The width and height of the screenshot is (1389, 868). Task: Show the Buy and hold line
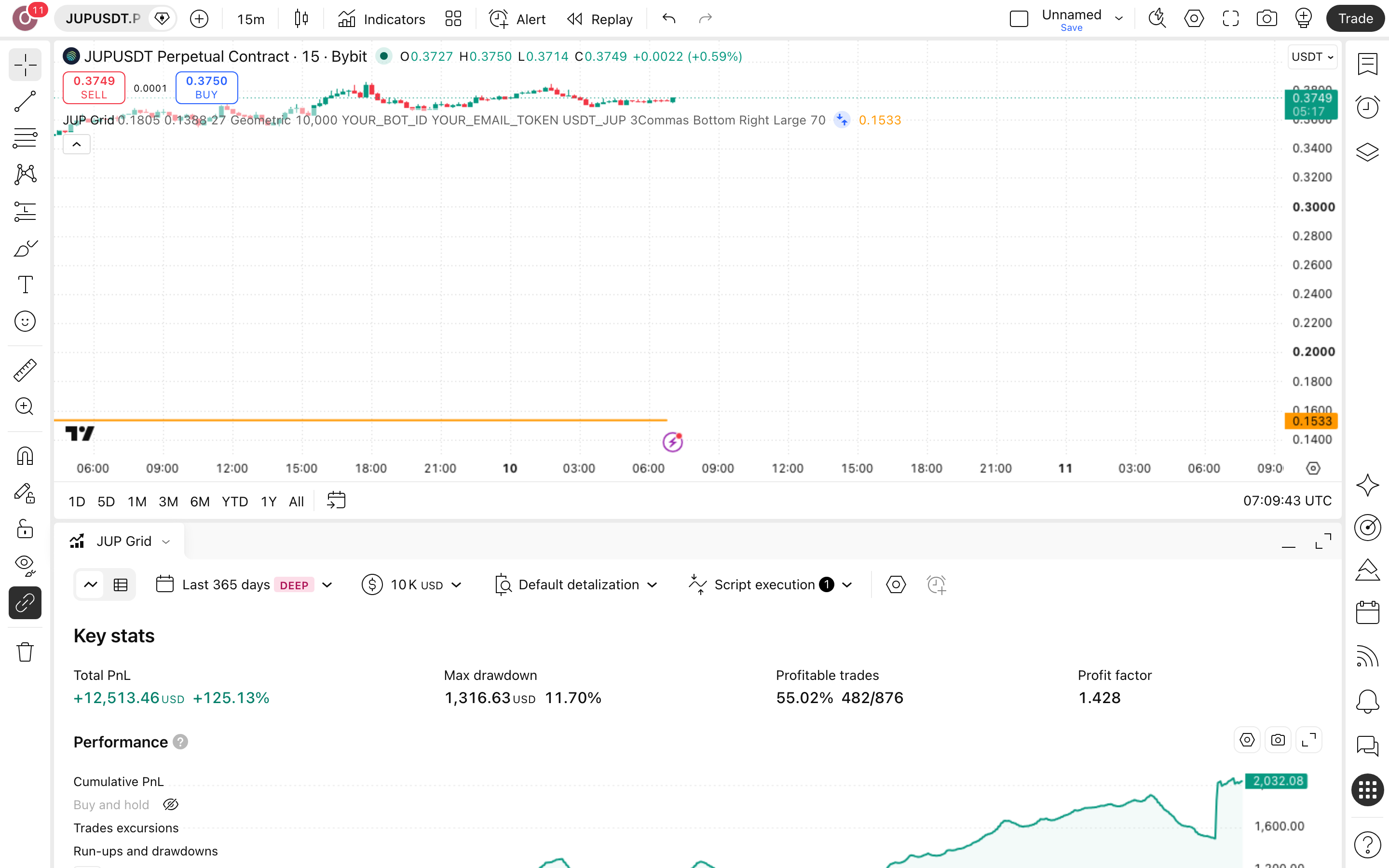pyautogui.click(x=170, y=805)
